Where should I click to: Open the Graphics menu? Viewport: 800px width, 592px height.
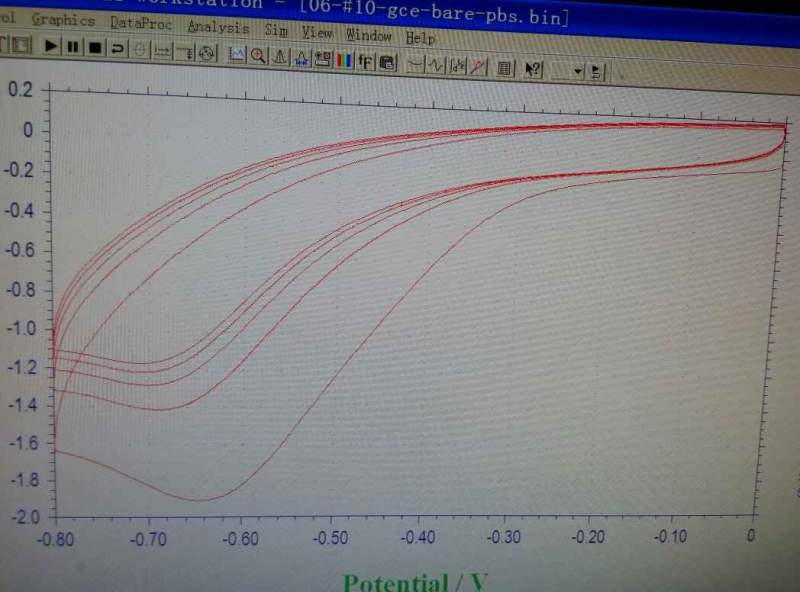63,20
